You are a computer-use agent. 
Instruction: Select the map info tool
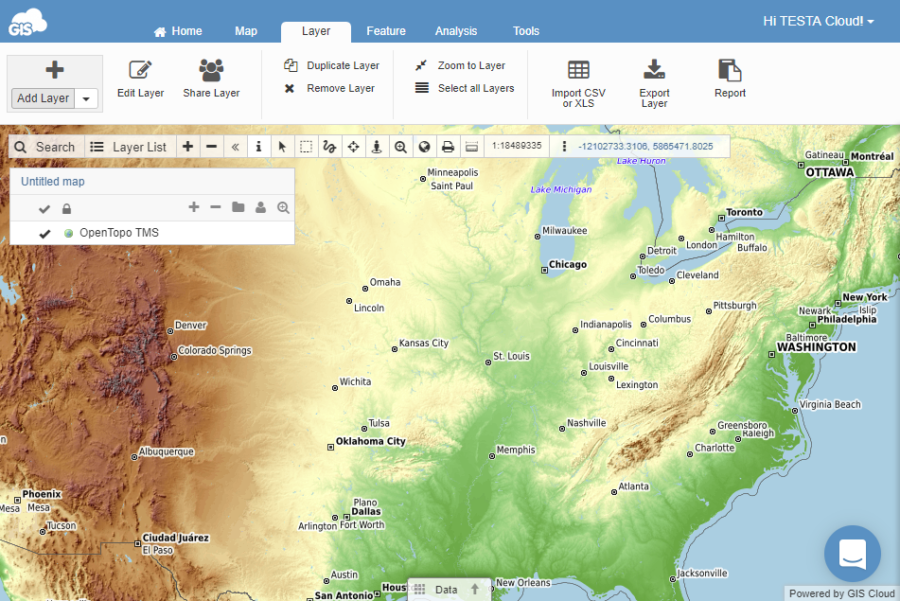click(258, 146)
